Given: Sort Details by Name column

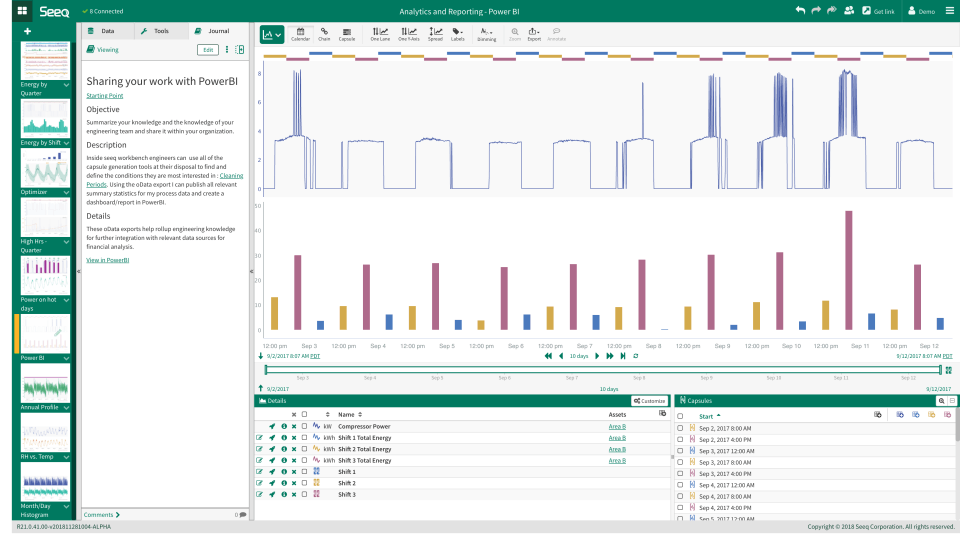Looking at the screenshot, I should coord(350,415).
